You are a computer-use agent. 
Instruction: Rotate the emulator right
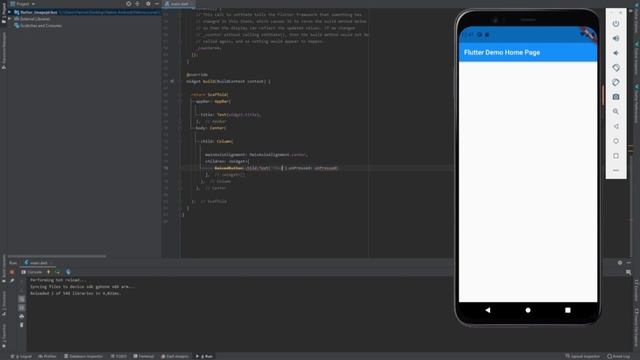click(x=616, y=82)
